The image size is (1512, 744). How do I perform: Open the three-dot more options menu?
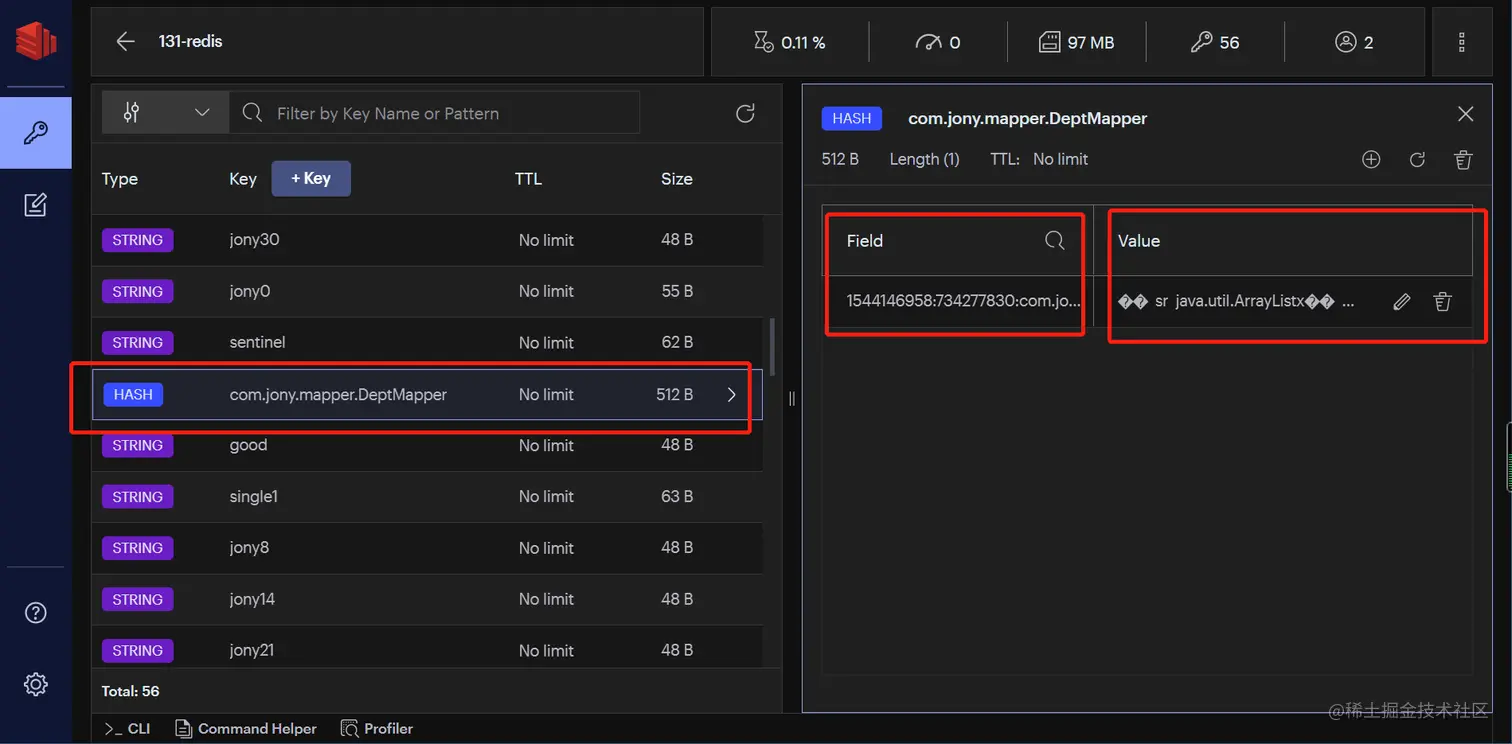point(1462,42)
